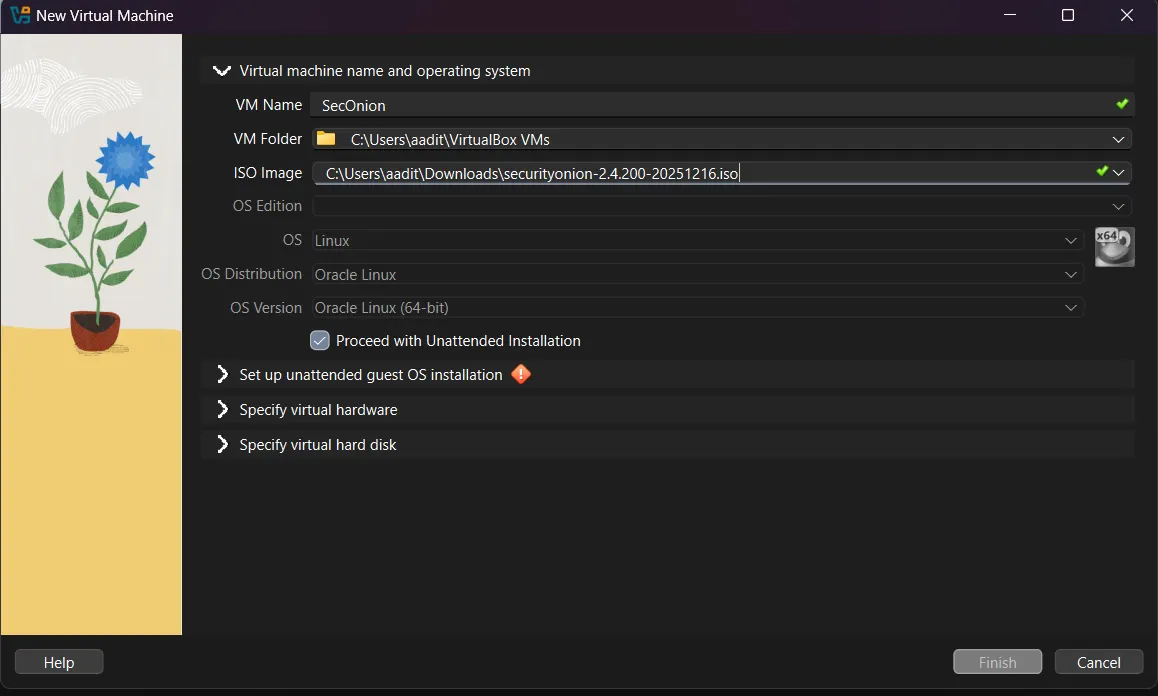Click the ISO Image label

tap(268, 173)
